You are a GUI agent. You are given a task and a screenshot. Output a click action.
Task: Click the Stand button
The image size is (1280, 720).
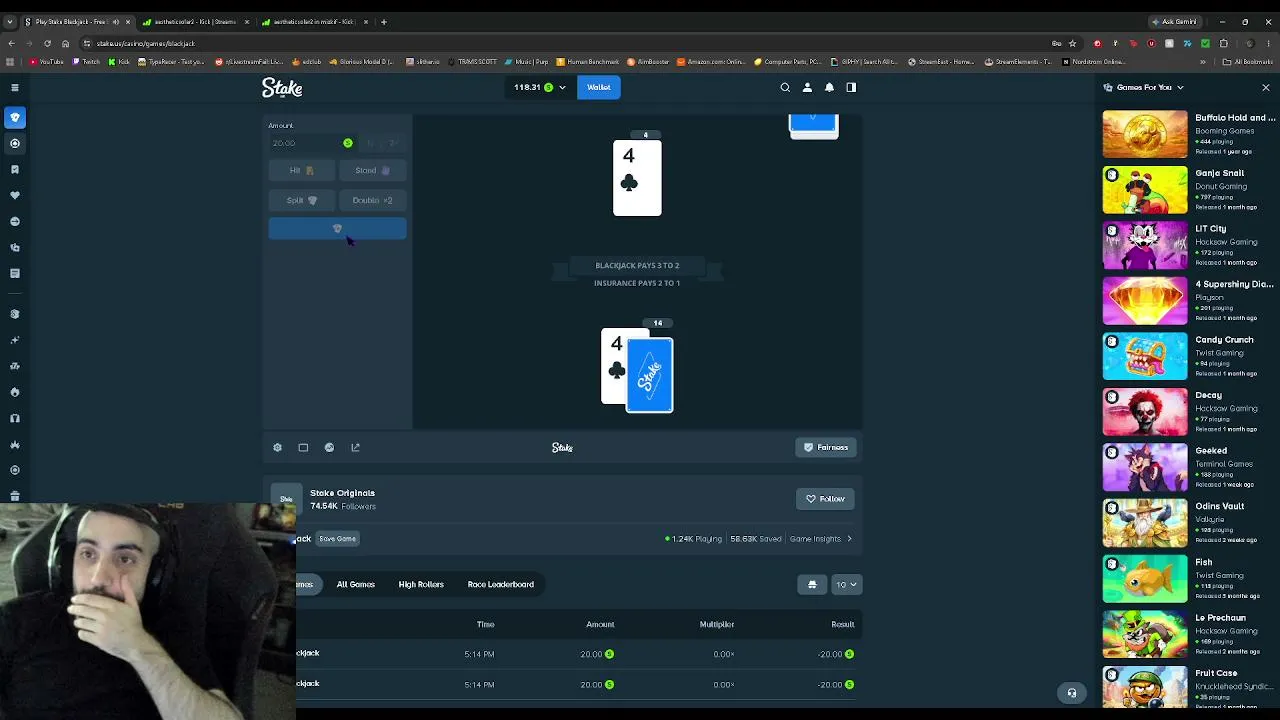coord(372,171)
